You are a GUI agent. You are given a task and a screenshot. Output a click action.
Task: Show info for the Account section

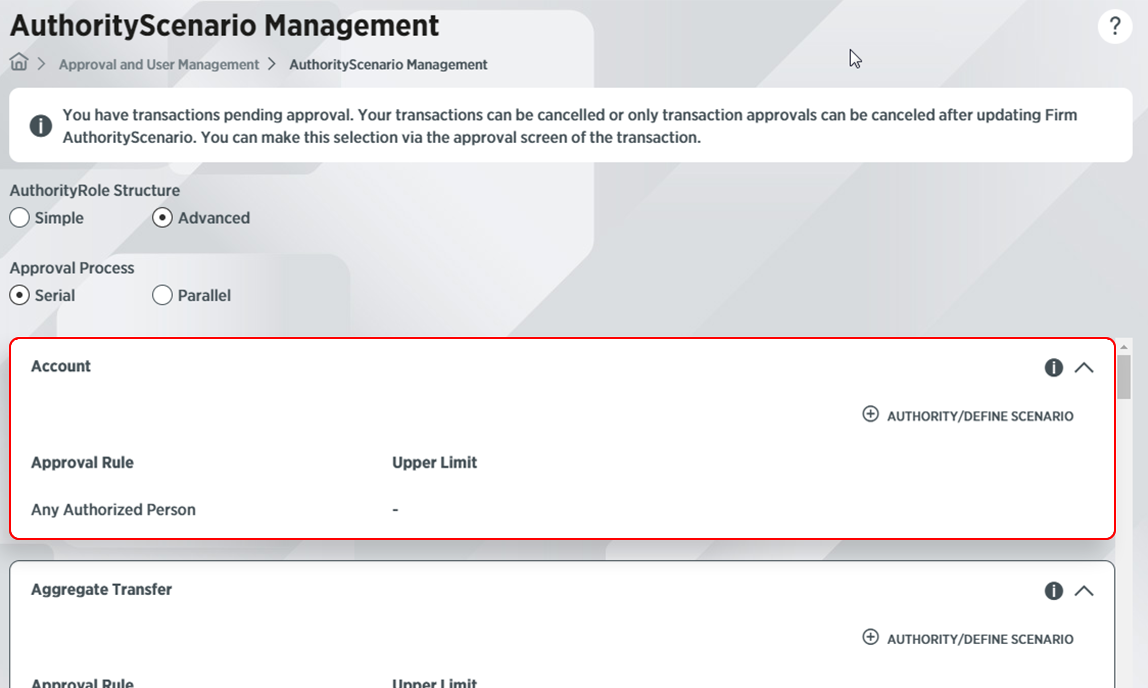point(1053,368)
